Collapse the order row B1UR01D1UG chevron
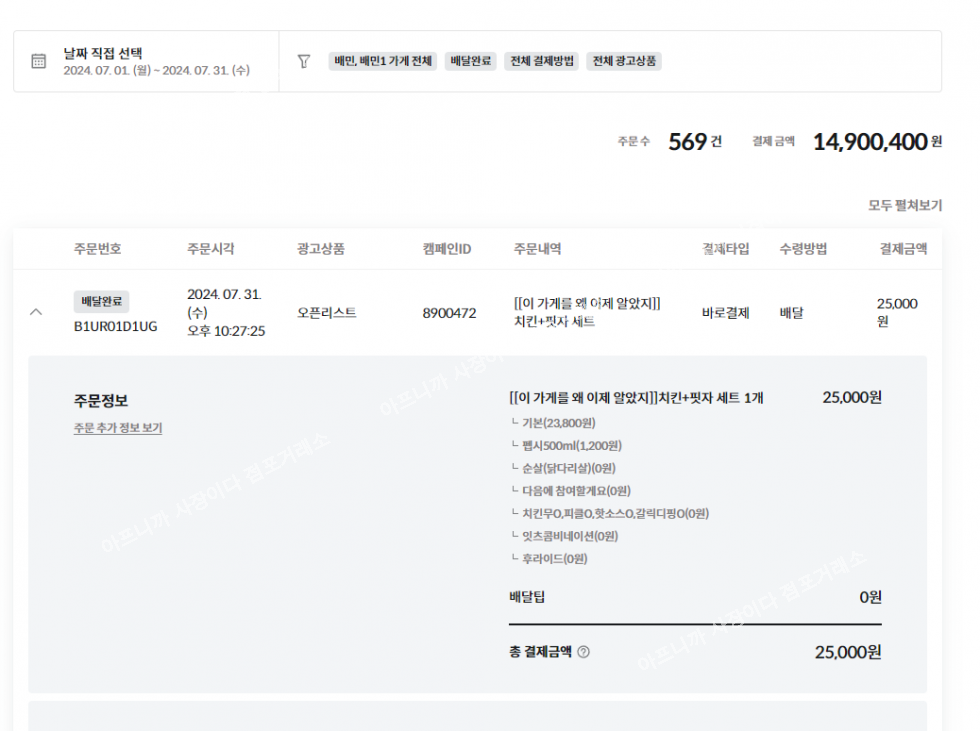The height and width of the screenshot is (731, 980). (x=37, y=312)
